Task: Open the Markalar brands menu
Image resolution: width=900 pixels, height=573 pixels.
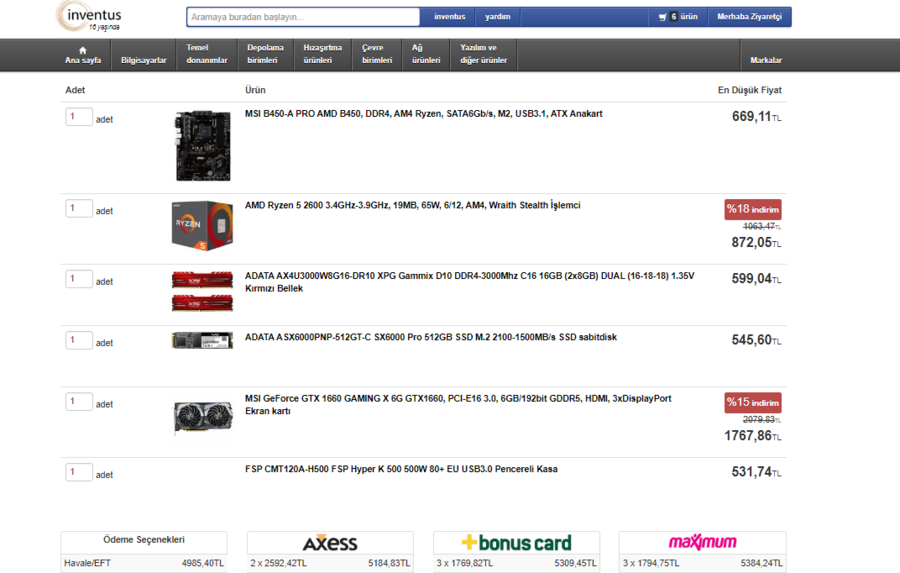Action: coord(766,60)
